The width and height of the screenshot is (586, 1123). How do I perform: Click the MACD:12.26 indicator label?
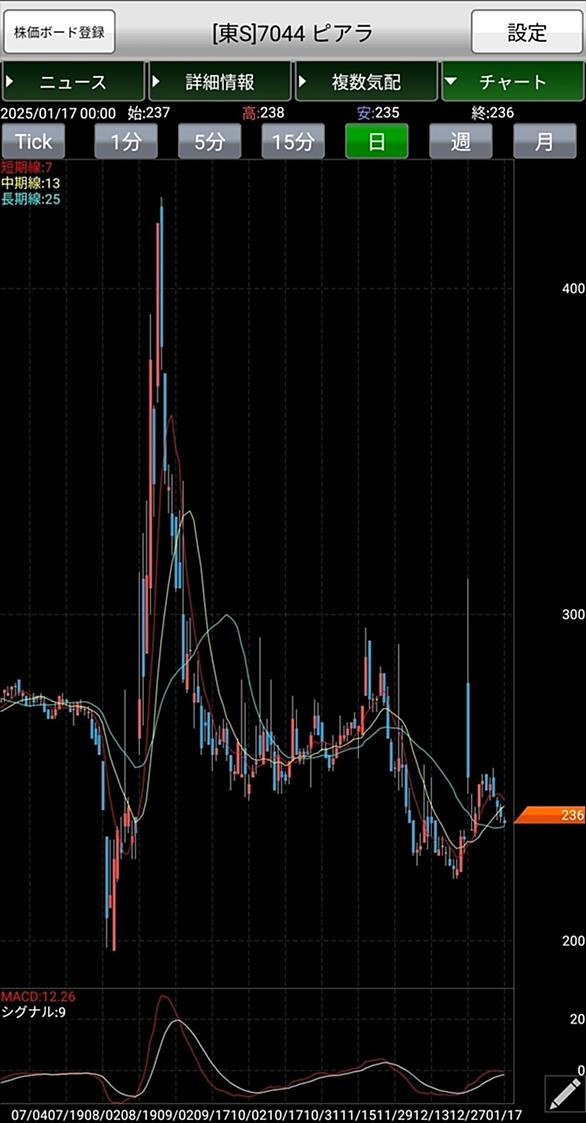pos(39,997)
